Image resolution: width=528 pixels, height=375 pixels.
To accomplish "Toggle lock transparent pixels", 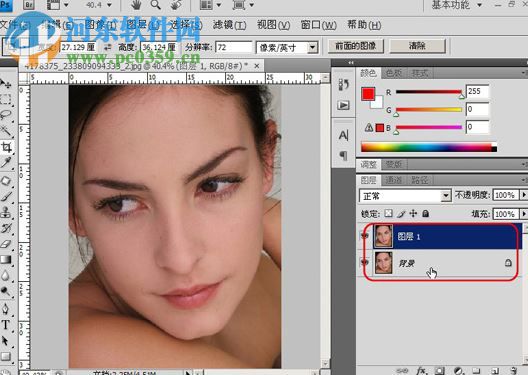I will click(389, 213).
